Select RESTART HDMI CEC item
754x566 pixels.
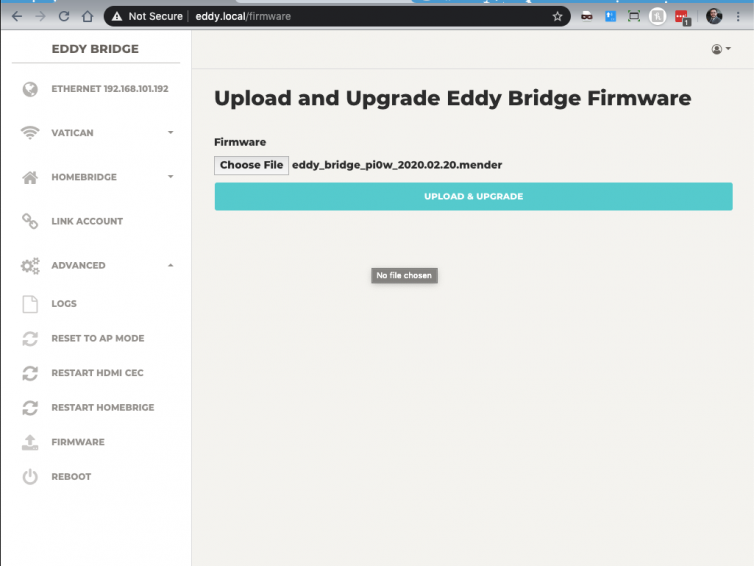tap(96, 373)
